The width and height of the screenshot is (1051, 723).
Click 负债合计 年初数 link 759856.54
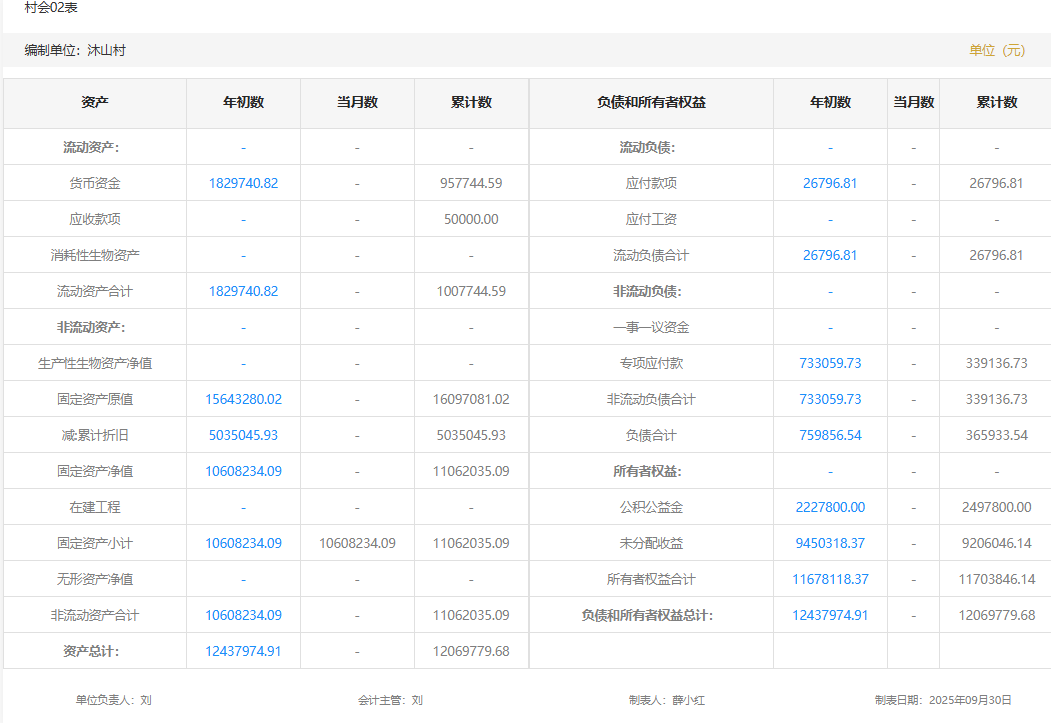coord(830,435)
